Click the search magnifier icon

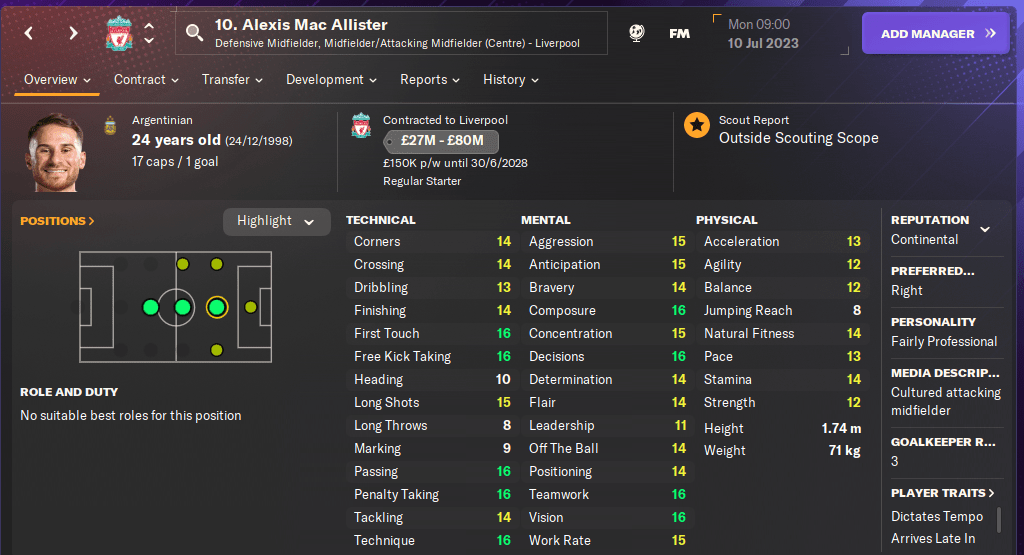coord(194,33)
